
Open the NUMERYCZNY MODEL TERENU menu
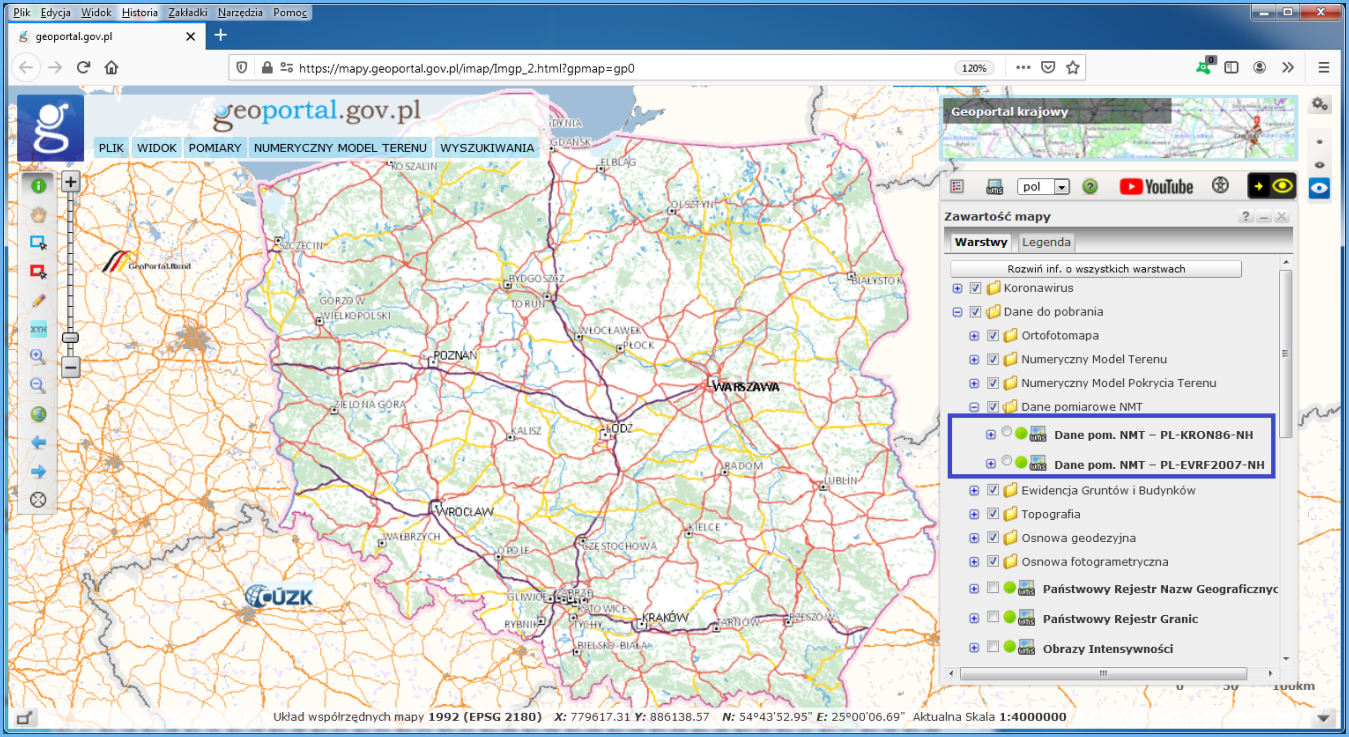pyautogui.click(x=340, y=148)
